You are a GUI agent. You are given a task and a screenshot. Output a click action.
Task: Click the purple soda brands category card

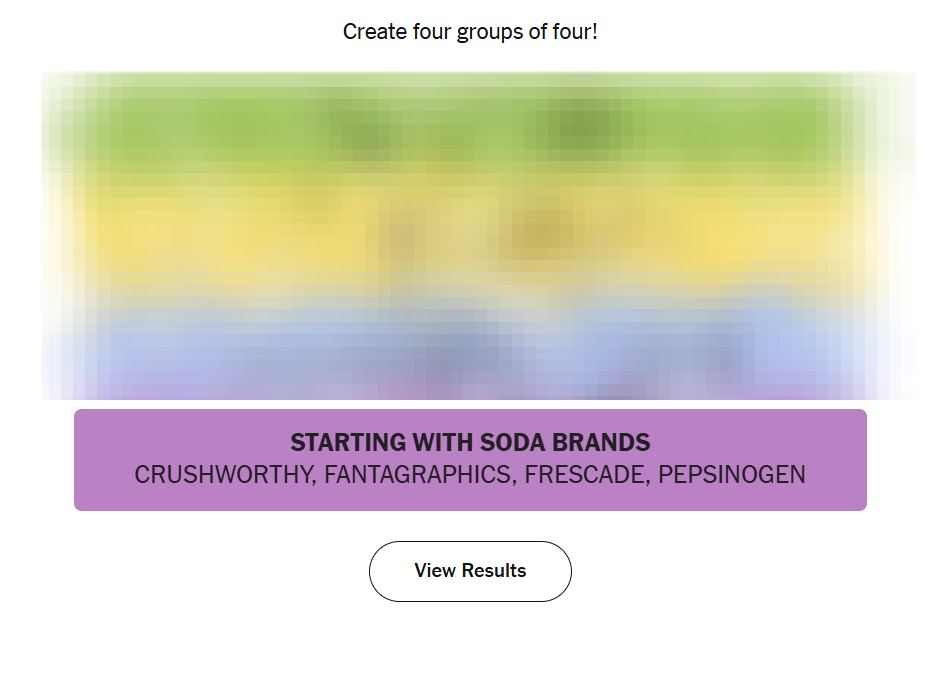click(x=470, y=459)
